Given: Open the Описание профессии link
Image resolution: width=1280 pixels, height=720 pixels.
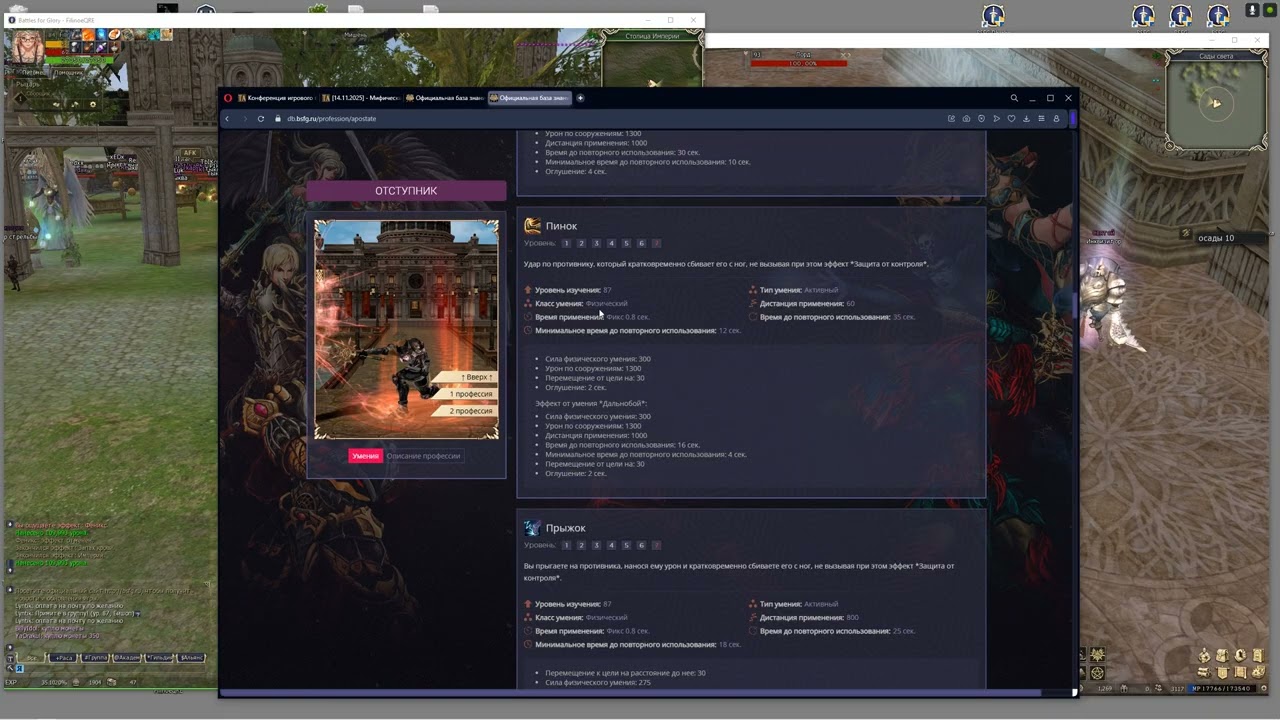Looking at the screenshot, I should (x=423, y=456).
